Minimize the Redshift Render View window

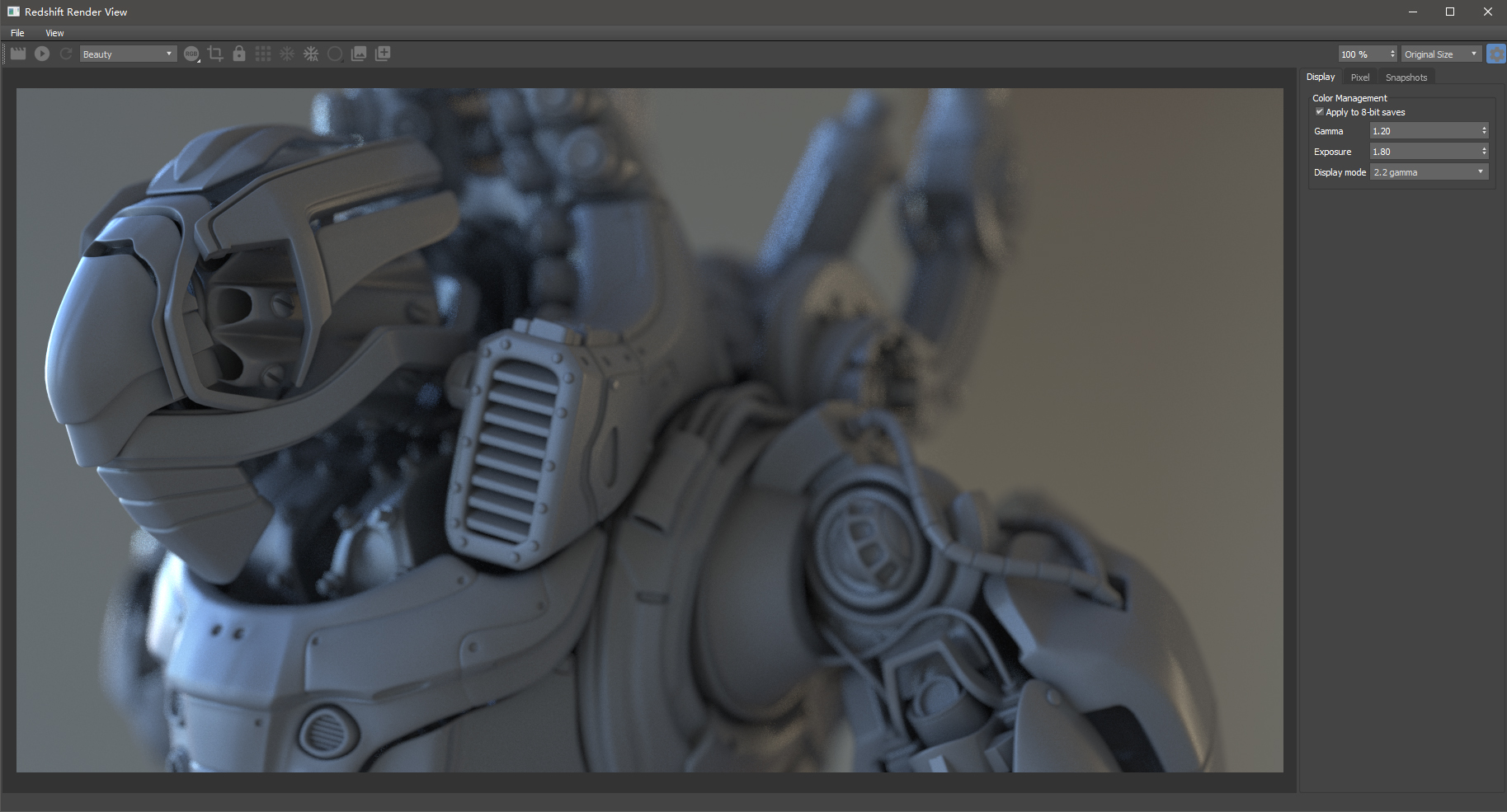(x=1413, y=12)
